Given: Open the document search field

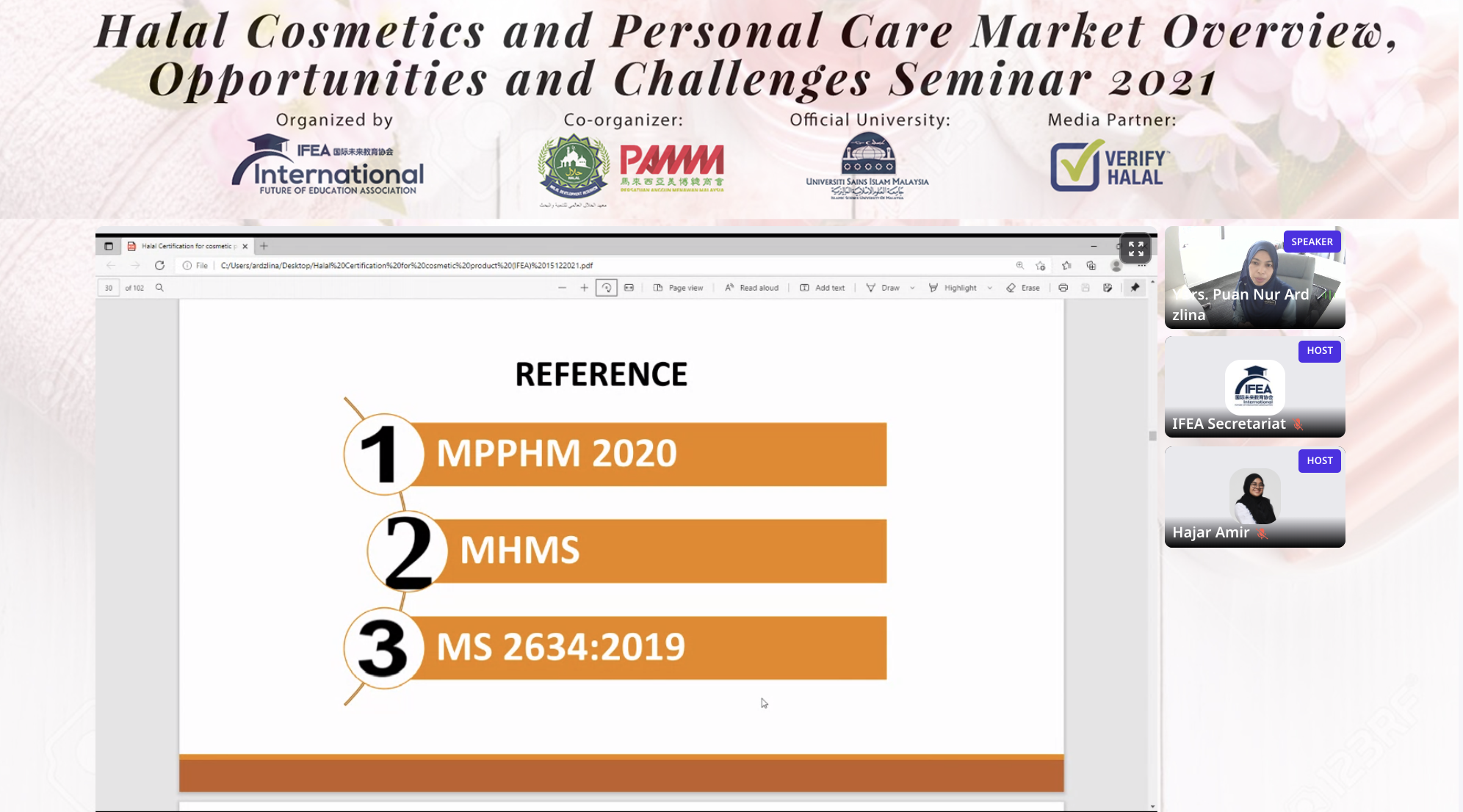Looking at the screenshot, I should click(x=159, y=288).
